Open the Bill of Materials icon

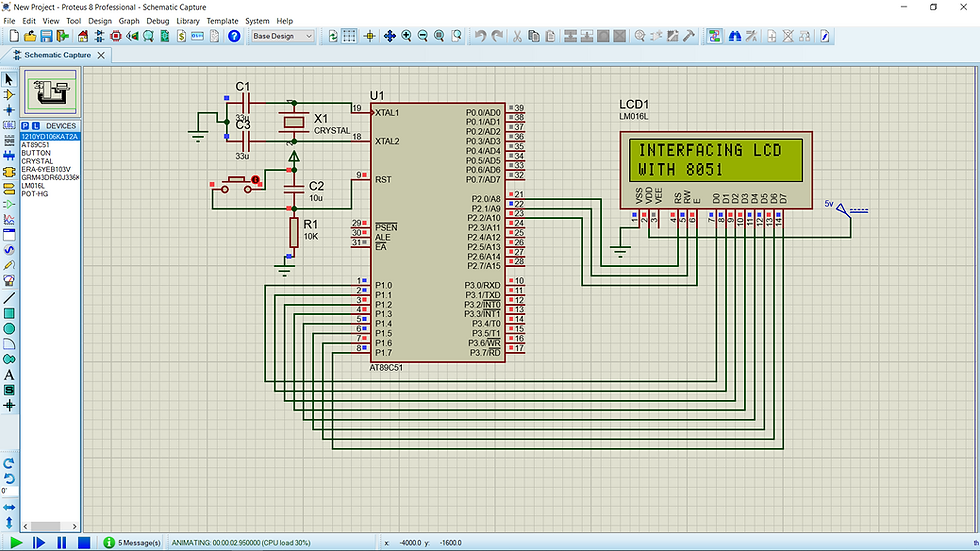(181, 36)
